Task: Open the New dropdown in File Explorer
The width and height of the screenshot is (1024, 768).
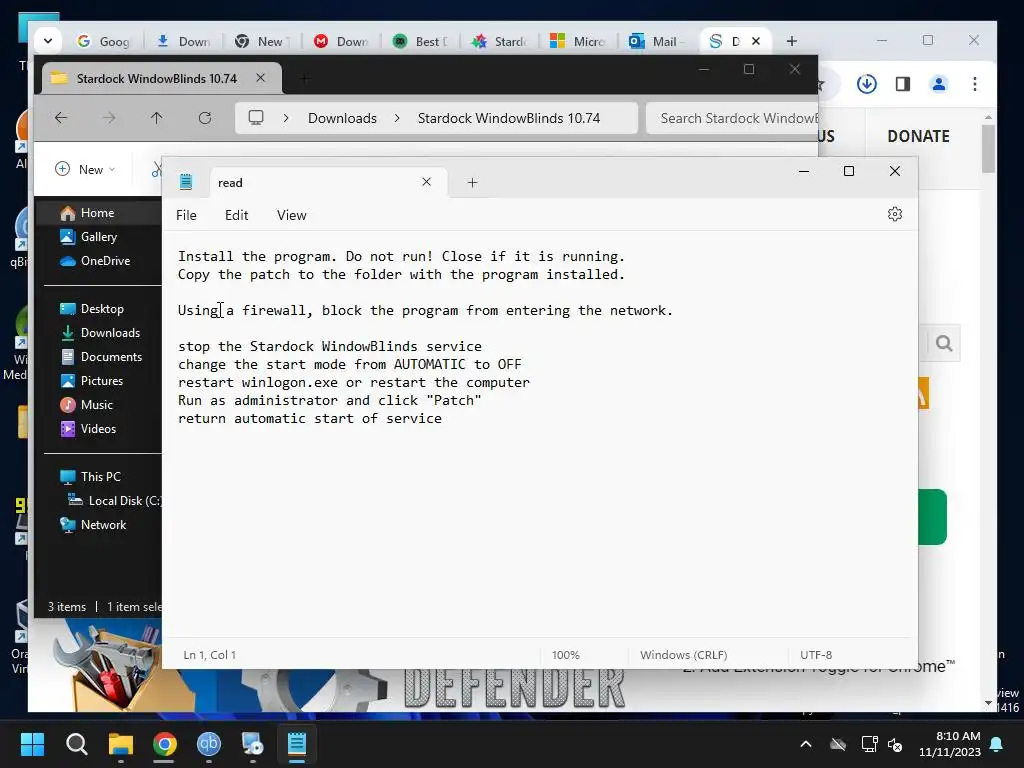Action: 86,170
